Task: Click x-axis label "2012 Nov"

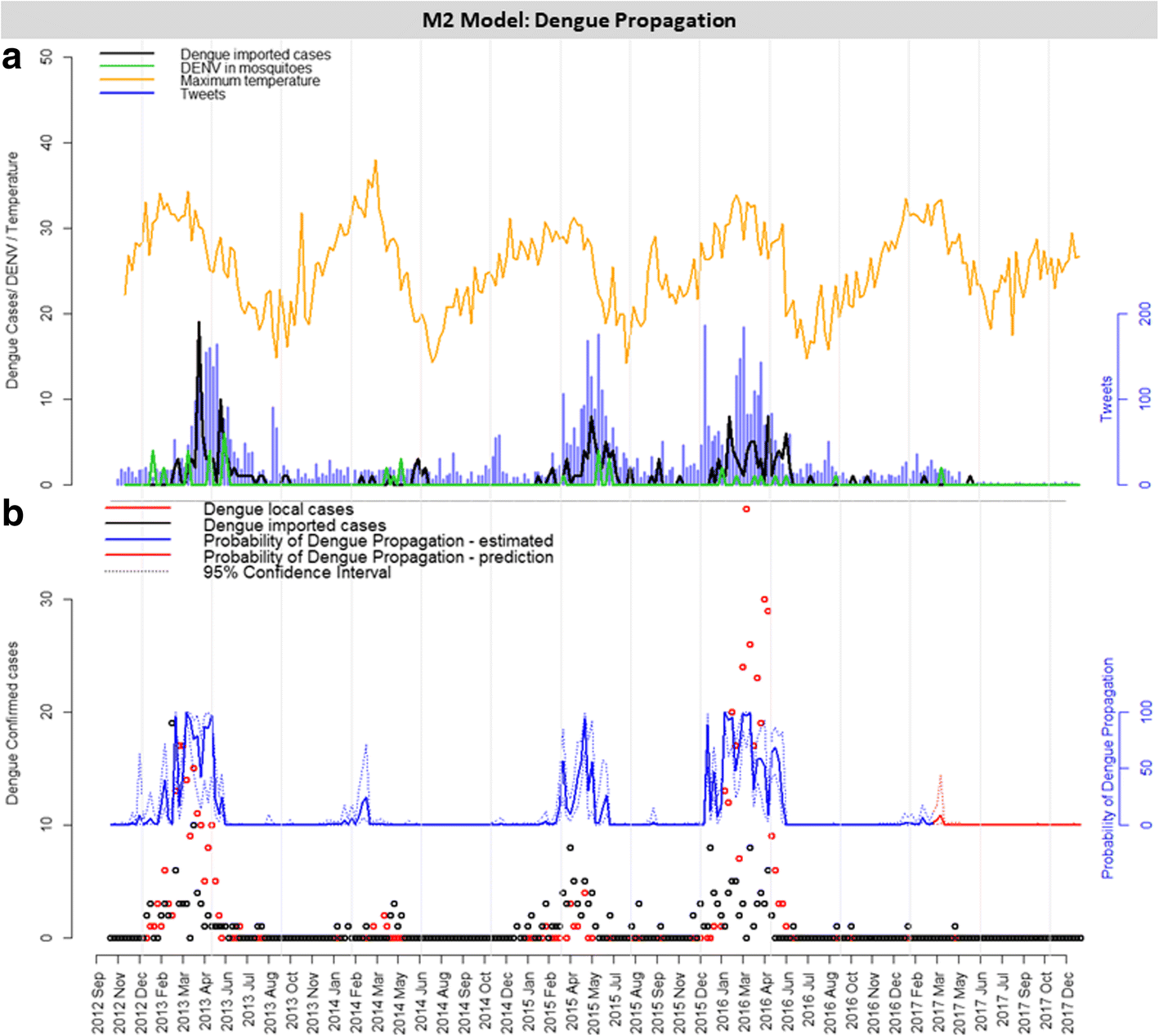Action: pyautogui.click(x=120, y=1003)
